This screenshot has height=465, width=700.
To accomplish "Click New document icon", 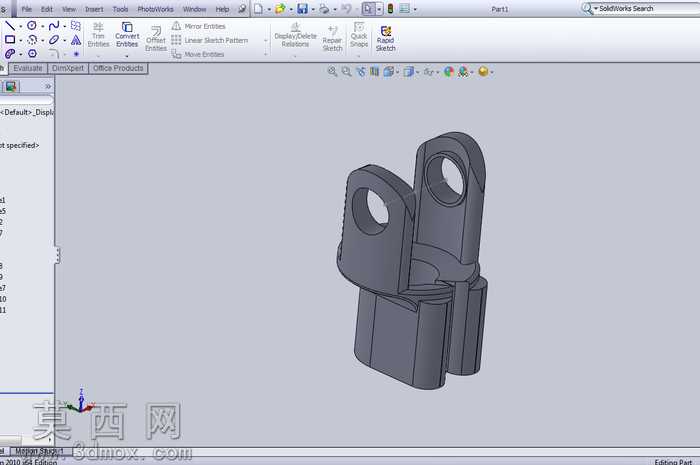I will coord(258,8).
